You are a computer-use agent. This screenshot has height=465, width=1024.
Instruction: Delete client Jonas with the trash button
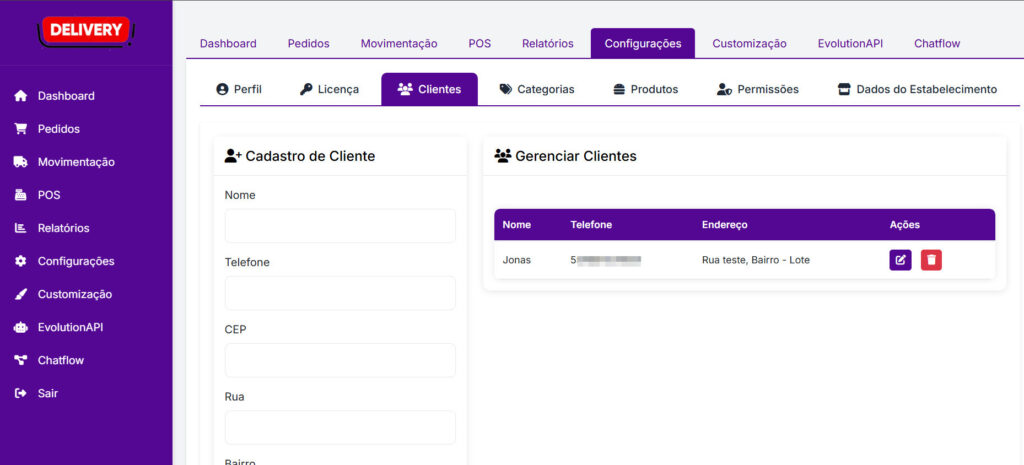(x=931, y=260)
